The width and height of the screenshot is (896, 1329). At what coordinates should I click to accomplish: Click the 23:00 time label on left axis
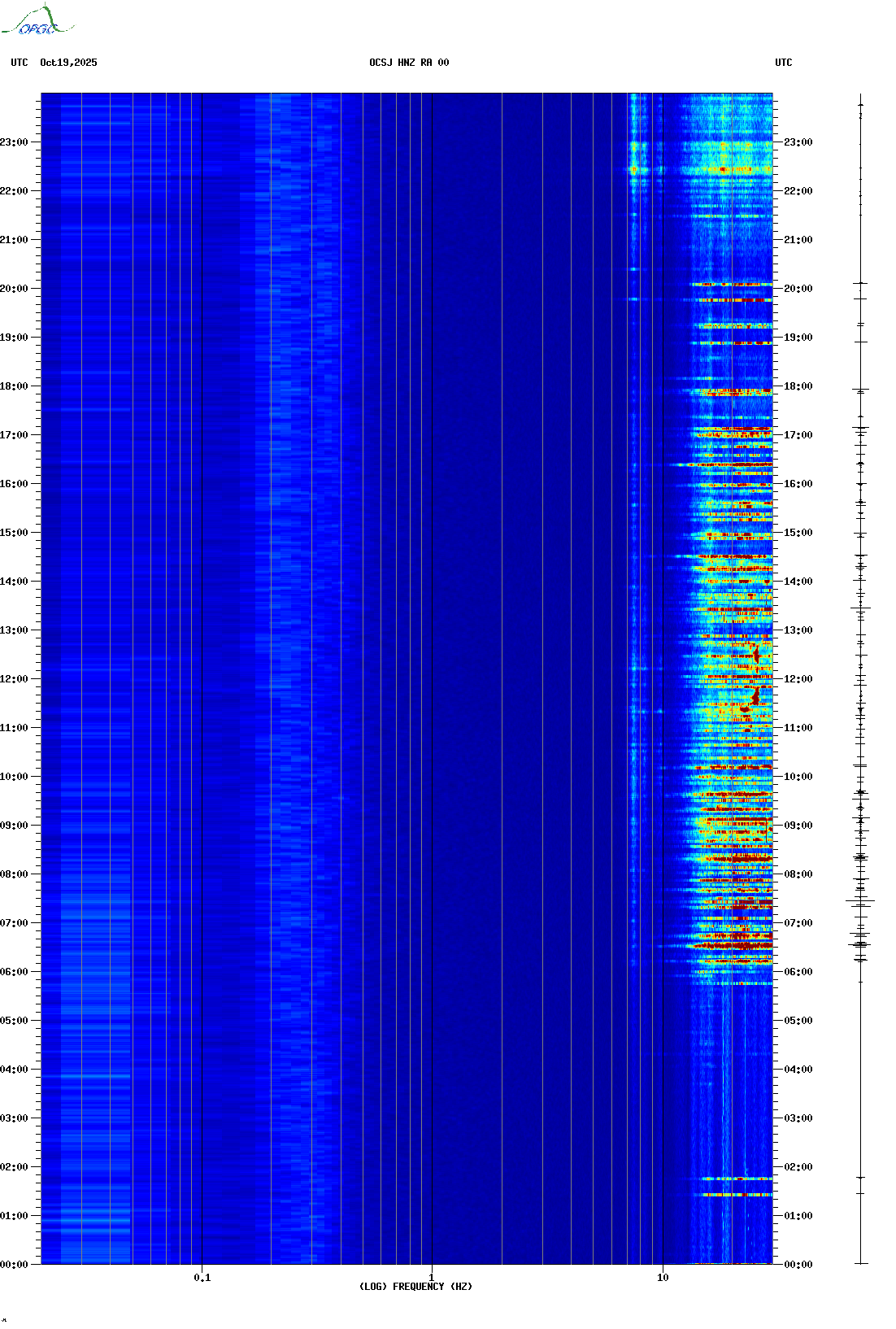pos(14,142)
